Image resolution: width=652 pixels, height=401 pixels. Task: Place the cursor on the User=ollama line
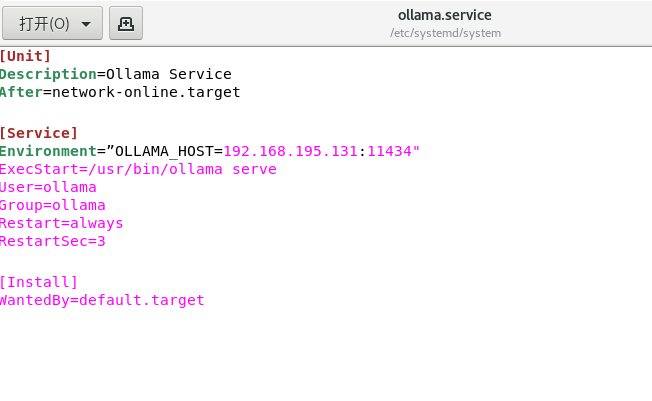coord(48,187)
